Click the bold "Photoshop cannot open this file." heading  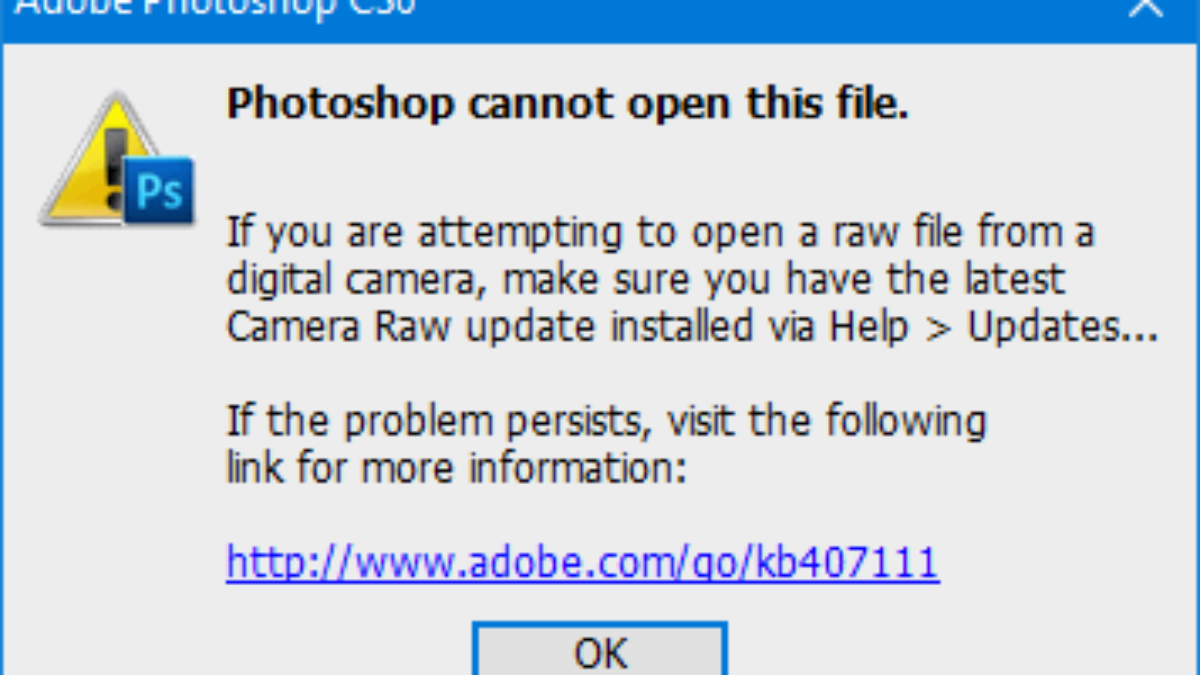click(x=567, y=103)
